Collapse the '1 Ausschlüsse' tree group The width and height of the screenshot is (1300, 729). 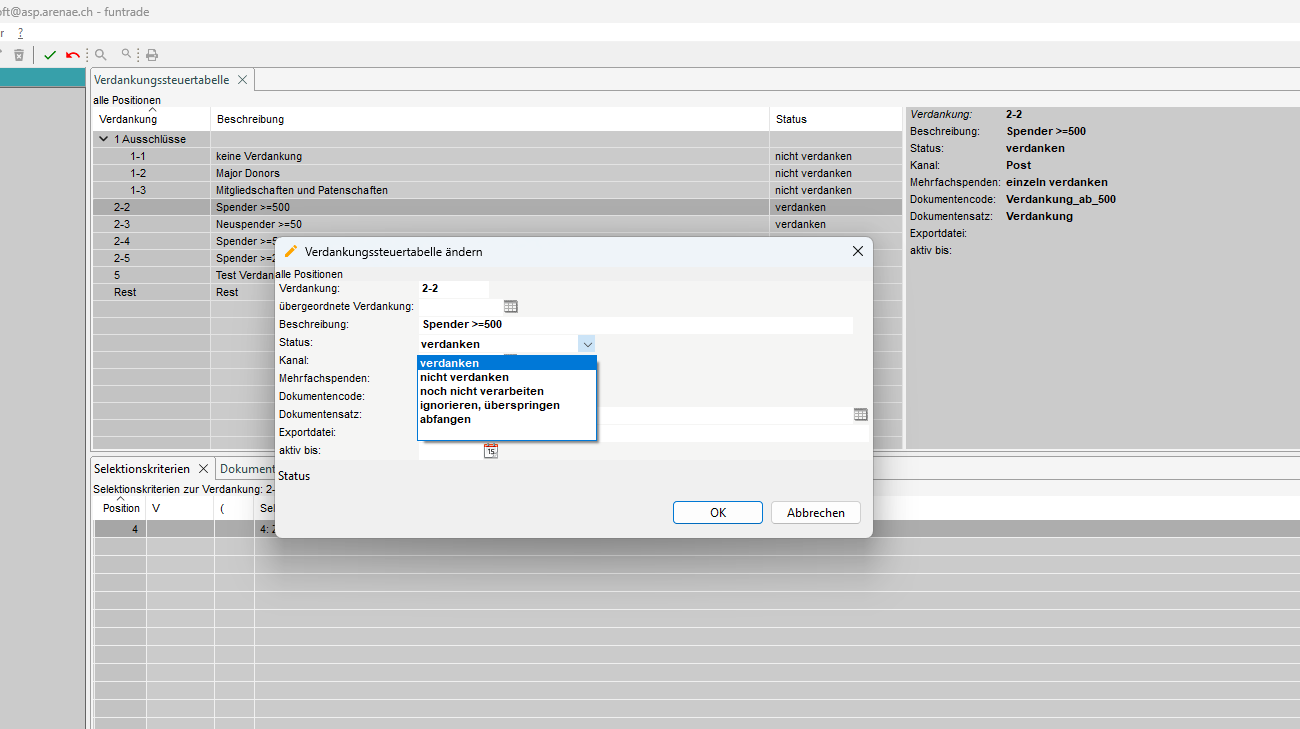point(104,139)
